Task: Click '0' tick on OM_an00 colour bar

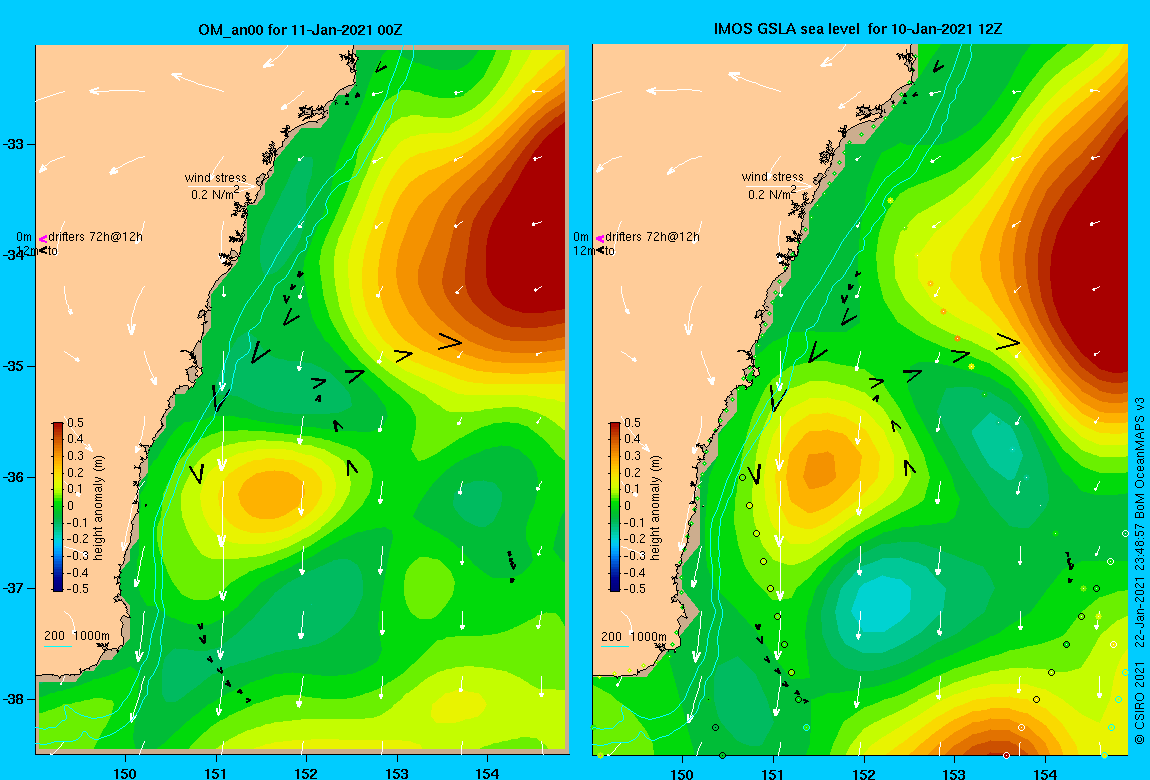Action: tap(71, 506)
